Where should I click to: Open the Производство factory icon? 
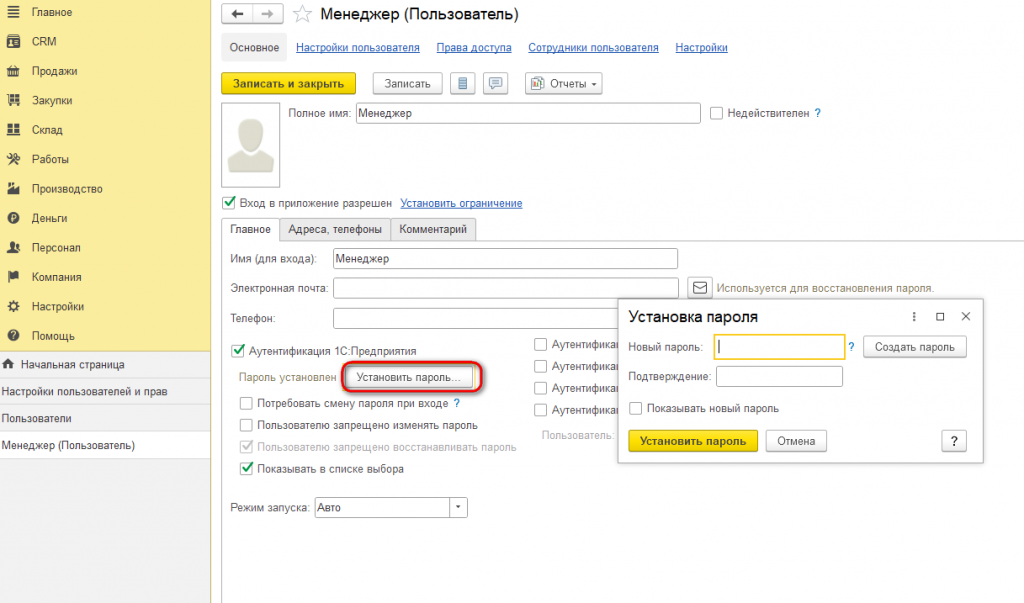point(13,188)
